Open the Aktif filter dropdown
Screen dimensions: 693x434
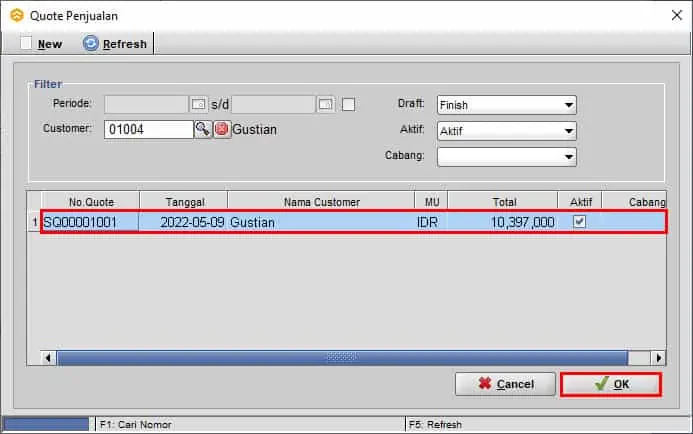click(x=568, y=131)
